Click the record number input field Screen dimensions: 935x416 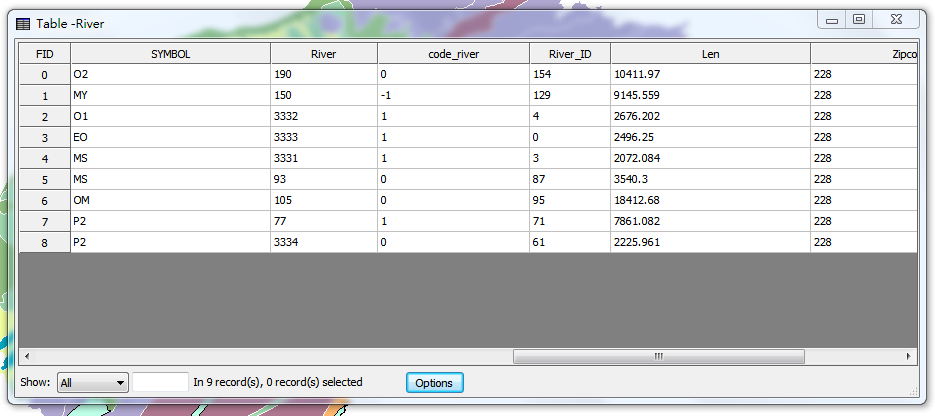[160, 382]
